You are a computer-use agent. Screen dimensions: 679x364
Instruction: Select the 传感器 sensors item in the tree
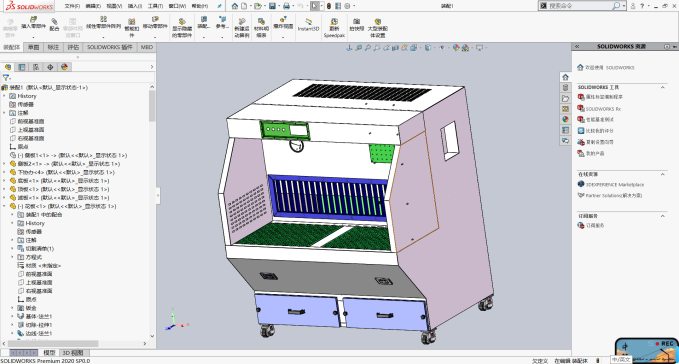(x=25, y=105)
